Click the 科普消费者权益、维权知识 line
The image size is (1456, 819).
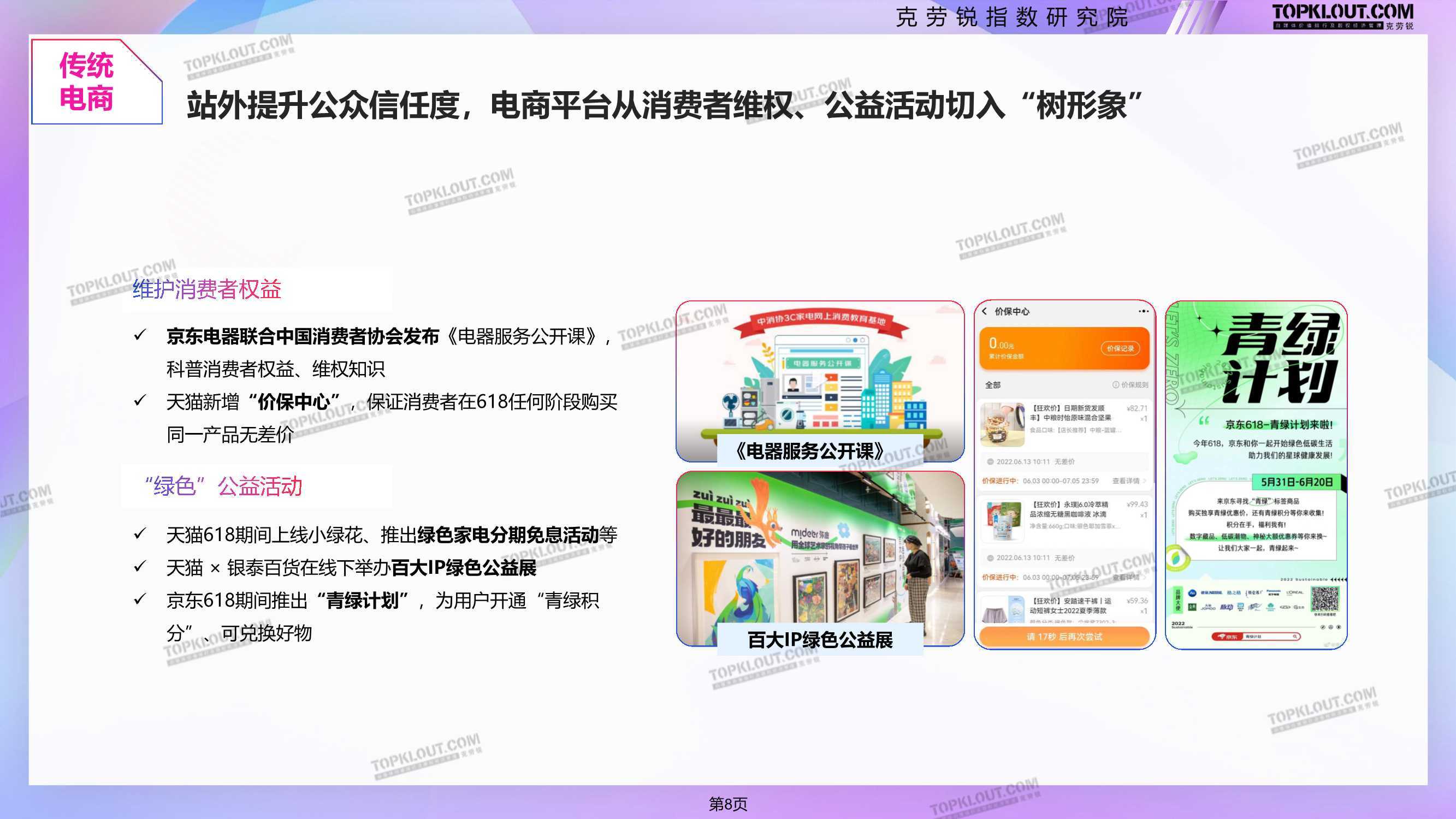275,369
